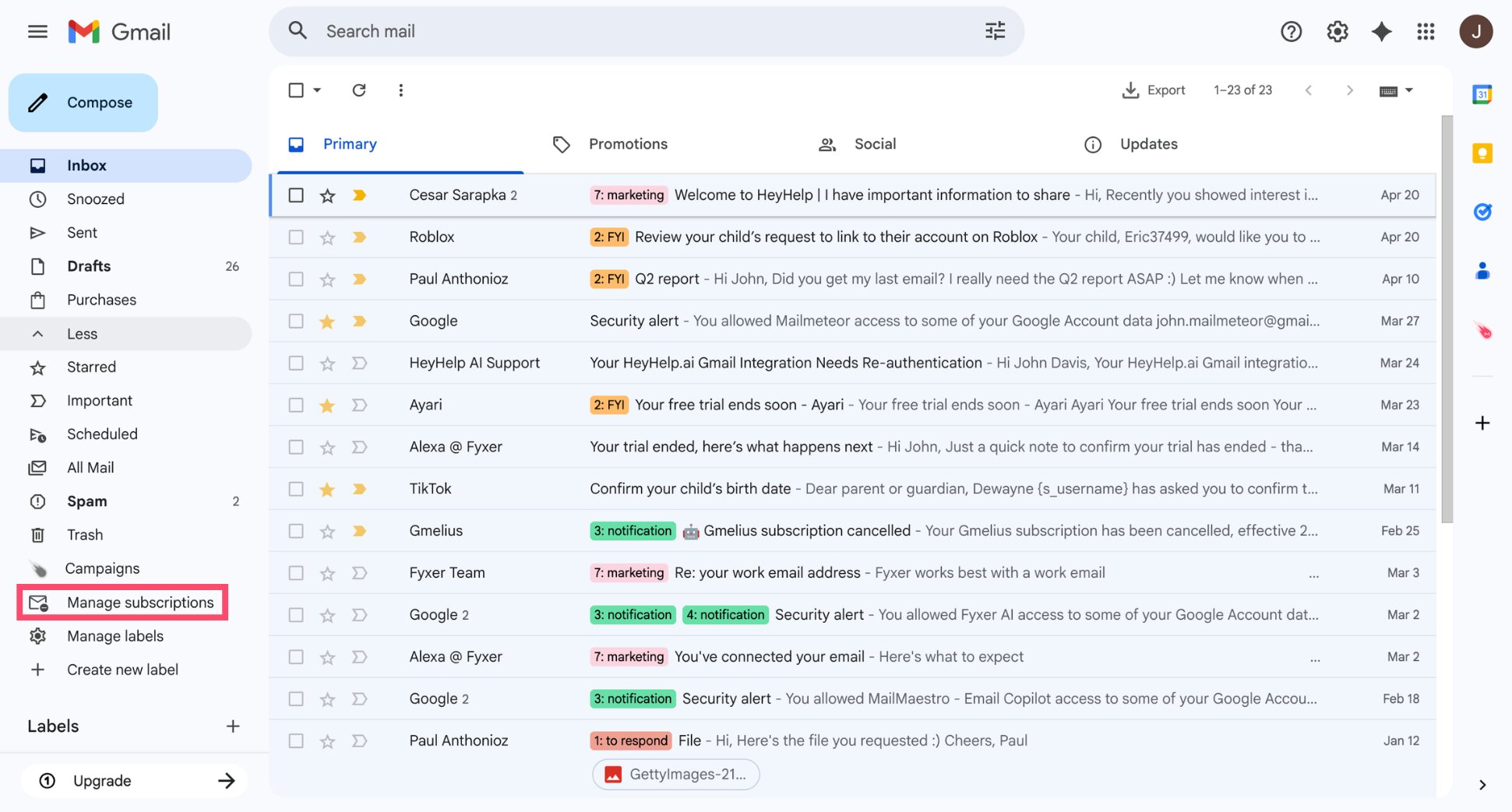Star the Cesar Sarapka email

click(327, 195)
